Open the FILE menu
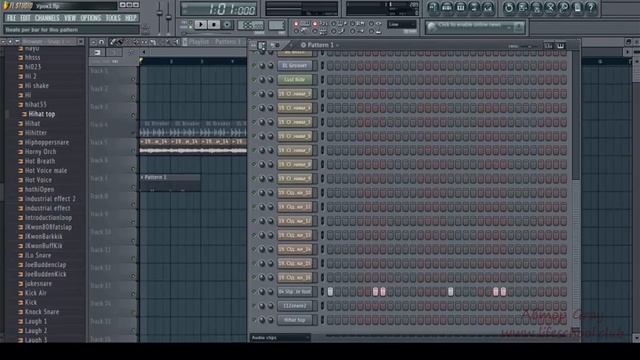This screenshot has height=360, width=640. pos(11,18)
